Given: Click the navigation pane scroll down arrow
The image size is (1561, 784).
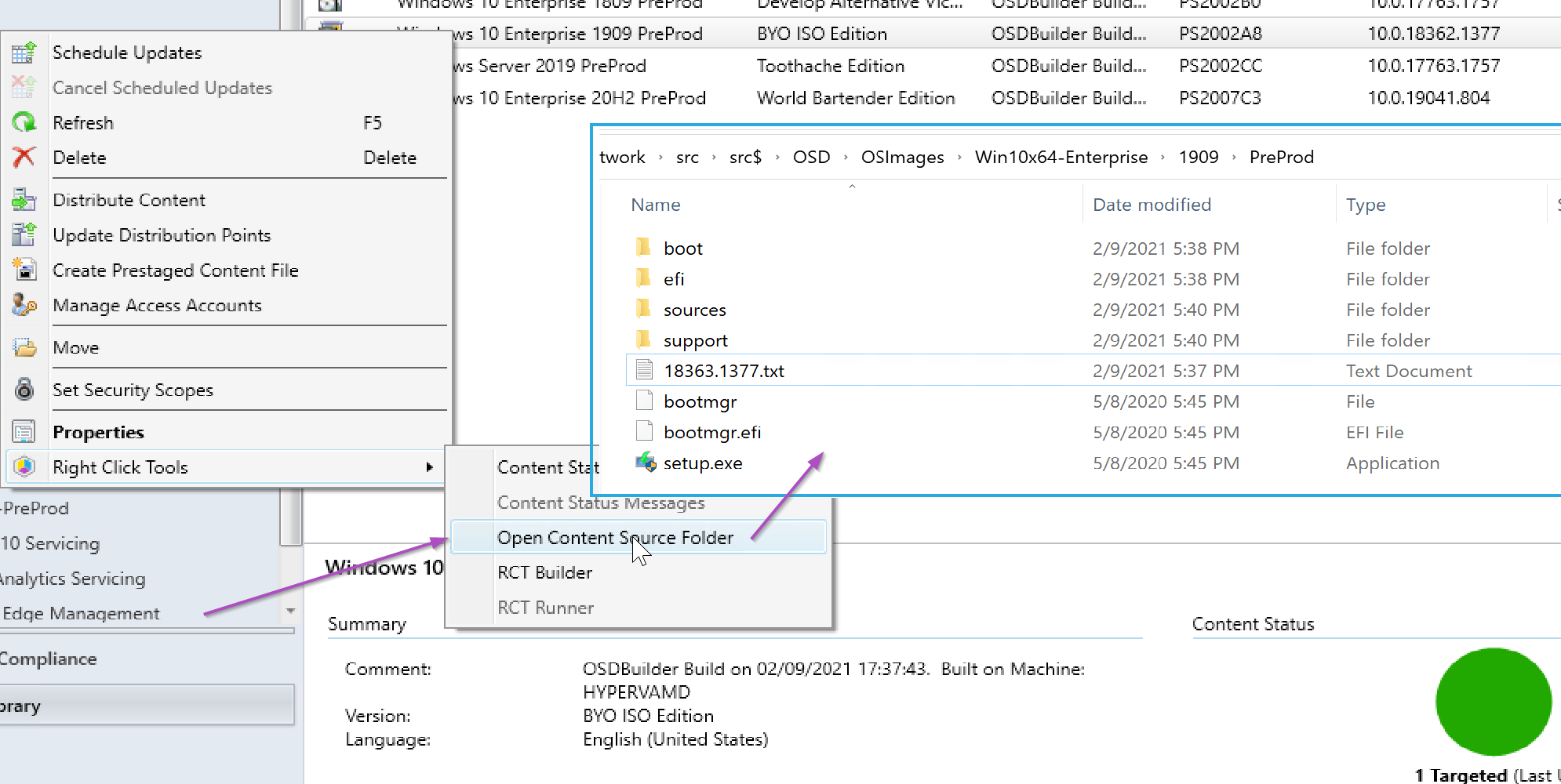Looking at the screenshot, I should [290, 611].
